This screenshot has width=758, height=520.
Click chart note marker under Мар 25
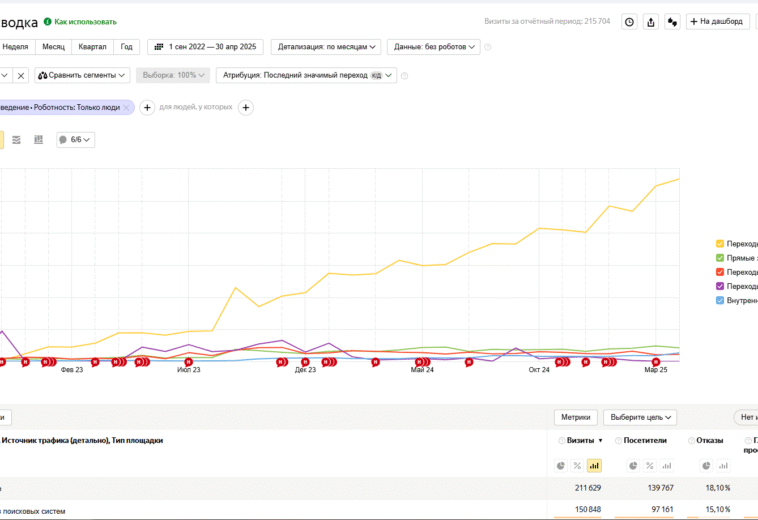[656, 362]
